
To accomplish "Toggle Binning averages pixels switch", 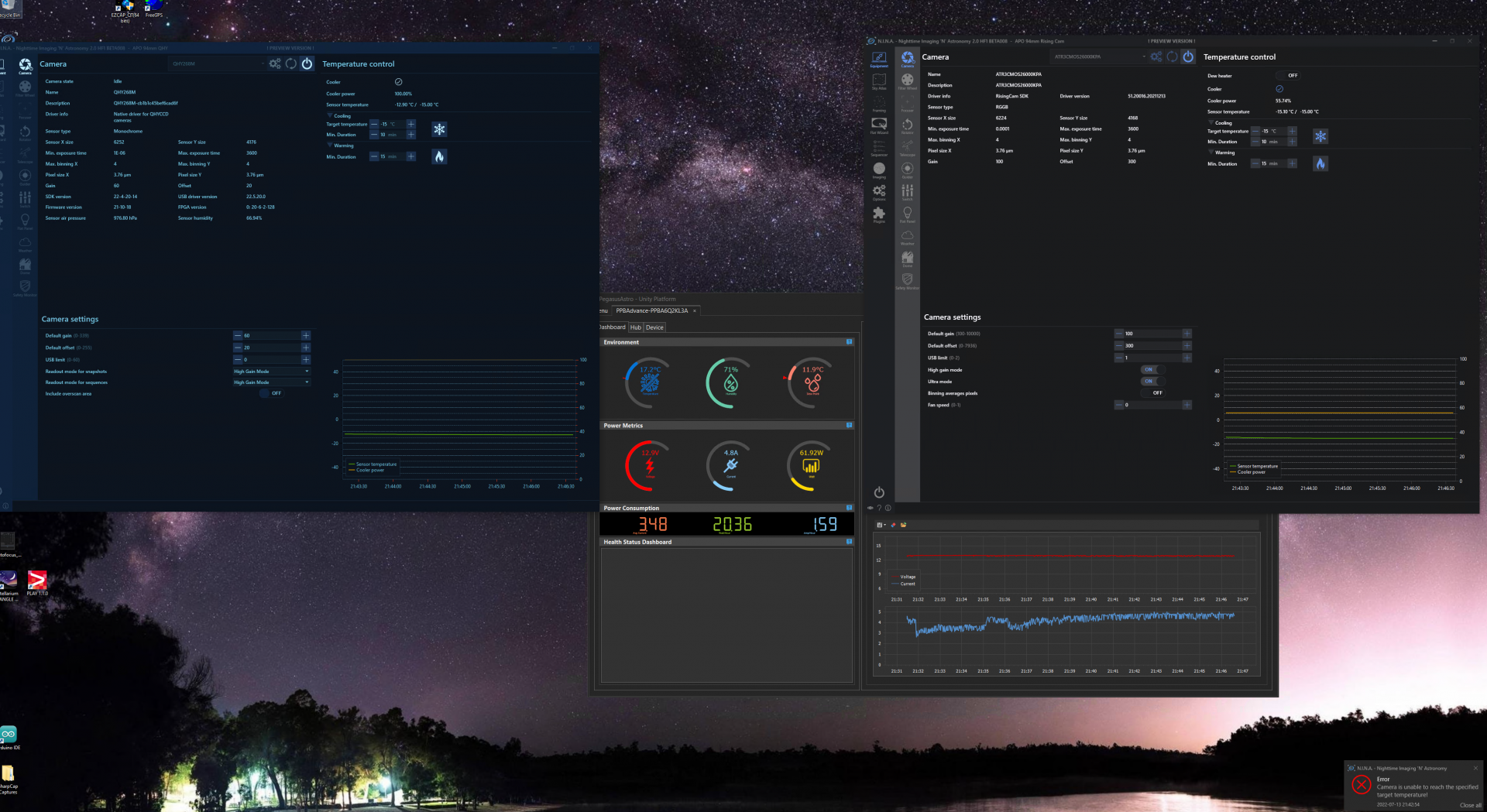I will pos(1152,393).
